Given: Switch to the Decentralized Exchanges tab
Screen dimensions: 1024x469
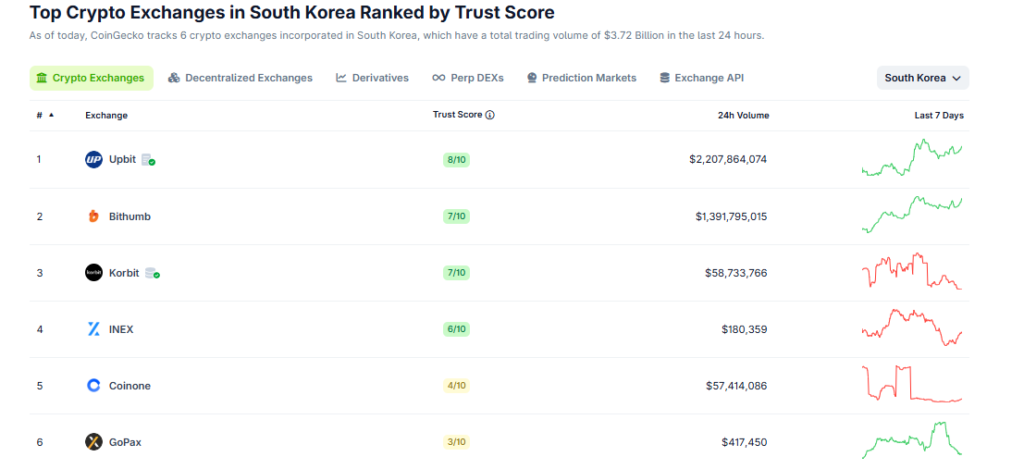Looking at the screenshot, I should click(x=240, y=78).
